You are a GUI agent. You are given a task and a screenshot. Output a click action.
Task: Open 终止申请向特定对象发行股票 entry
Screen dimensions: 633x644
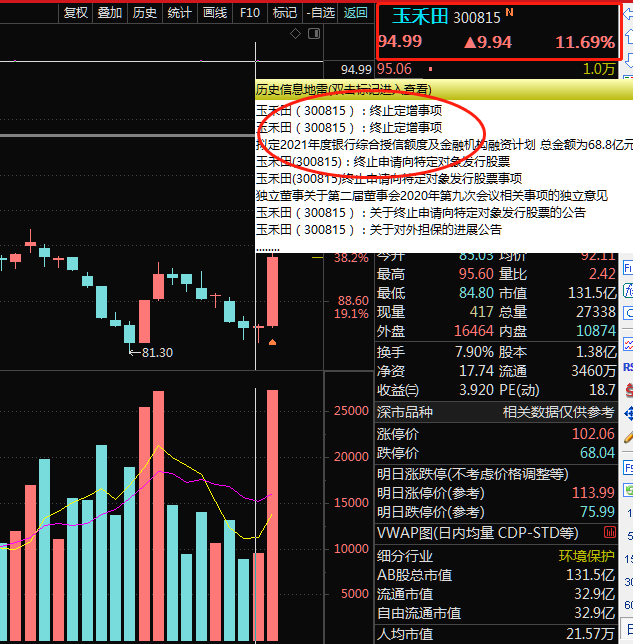click(383, 161)
